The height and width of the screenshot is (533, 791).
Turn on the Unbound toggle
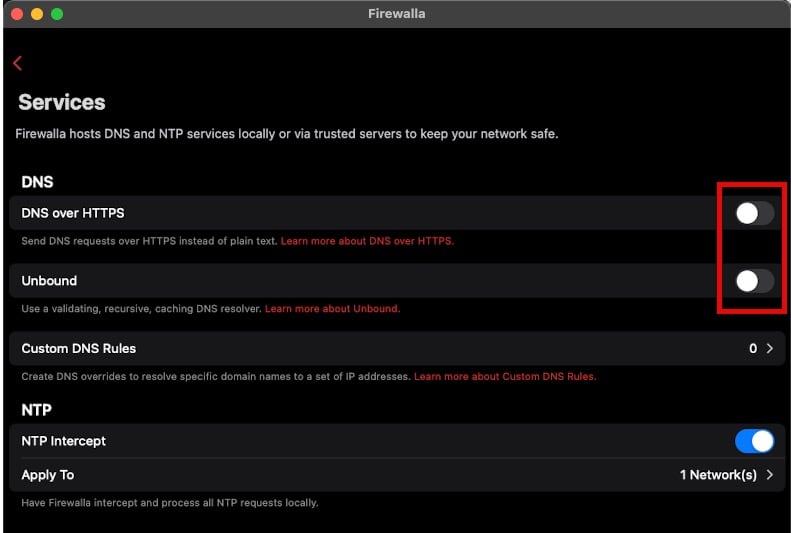tap(754, 281)
